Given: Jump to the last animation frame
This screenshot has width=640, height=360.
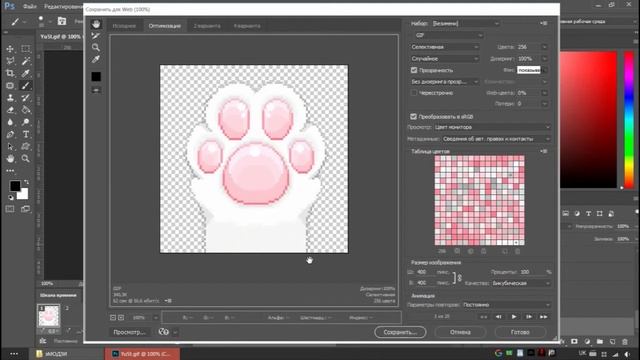Looking at the screenshot, I should [x=544, y=317].
